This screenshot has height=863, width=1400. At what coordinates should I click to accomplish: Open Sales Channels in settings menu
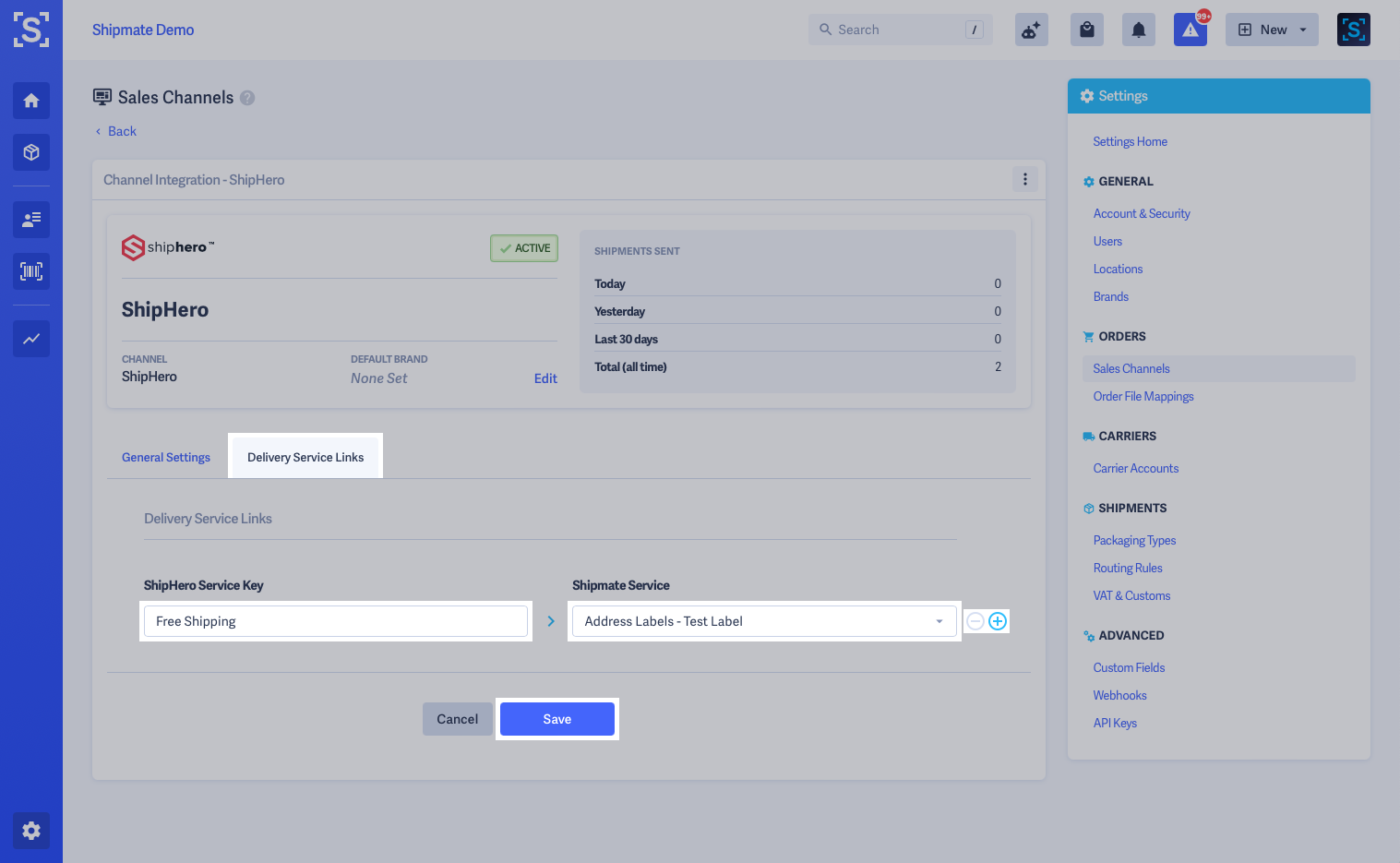(x=1218, y=368)
